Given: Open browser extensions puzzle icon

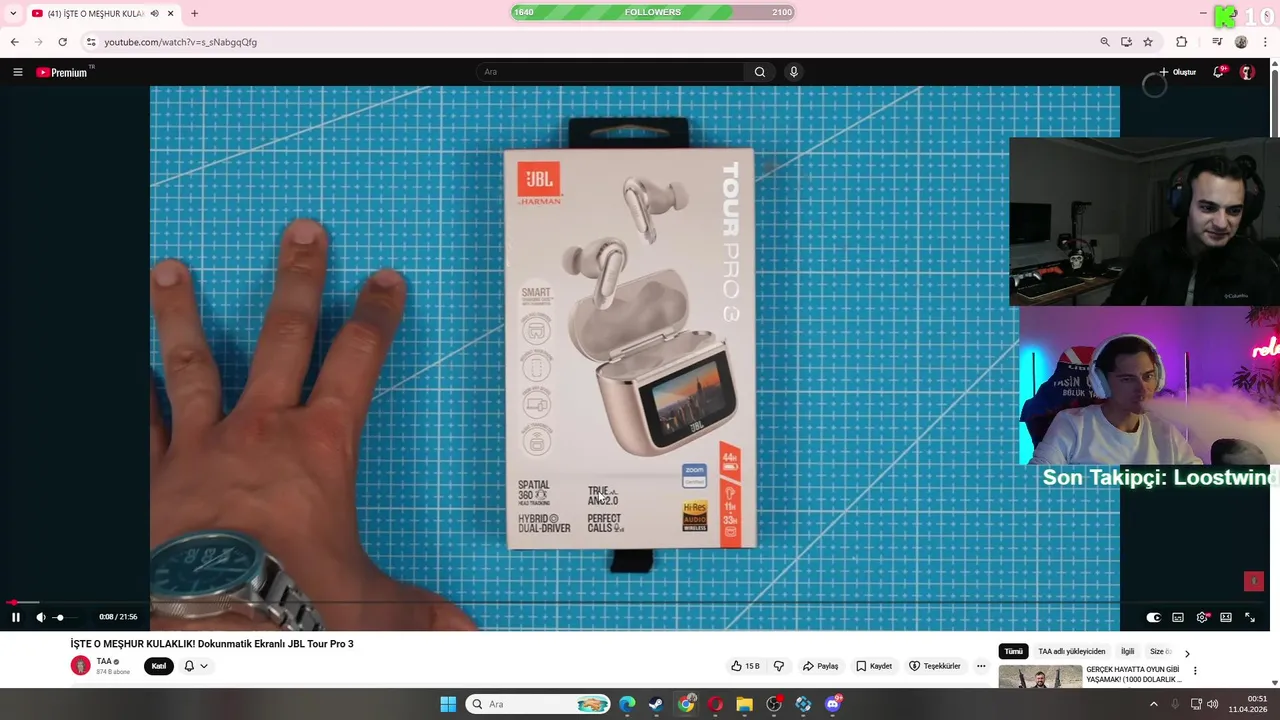Looking at the screenshot, I should [x=1182, y=42].
